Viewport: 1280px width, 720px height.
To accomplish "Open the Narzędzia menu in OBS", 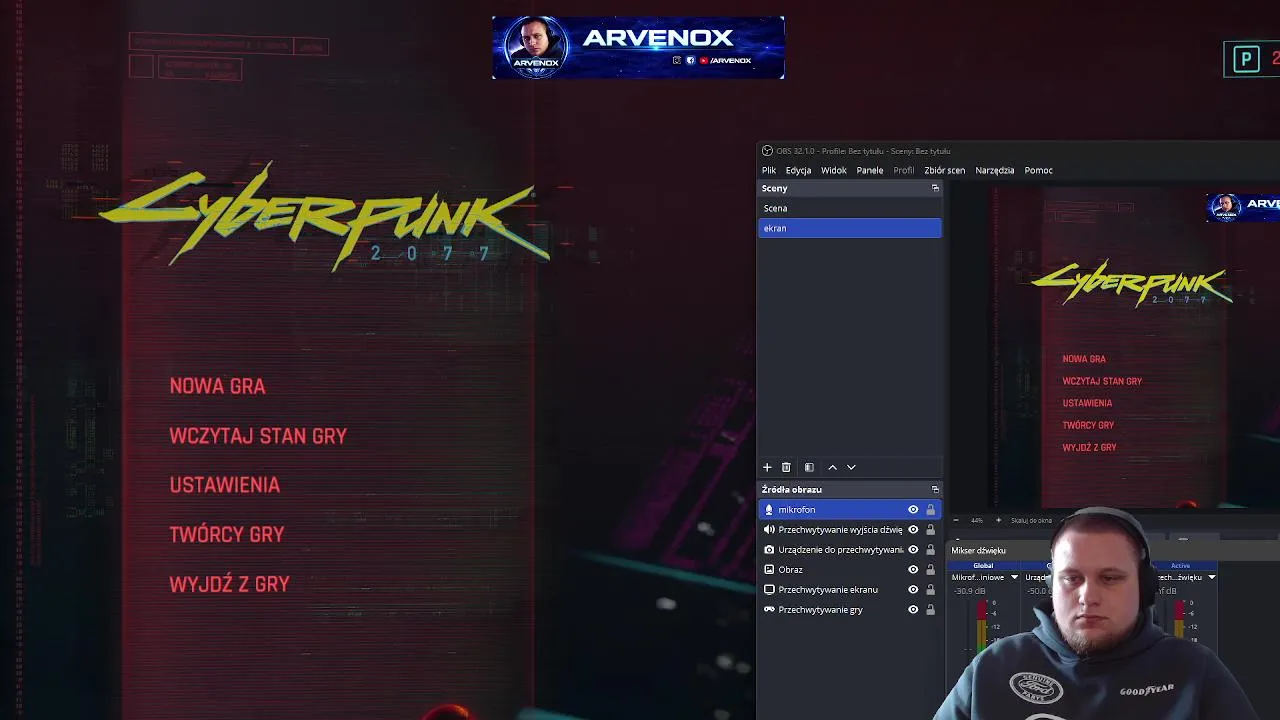I will click(995, 170).
